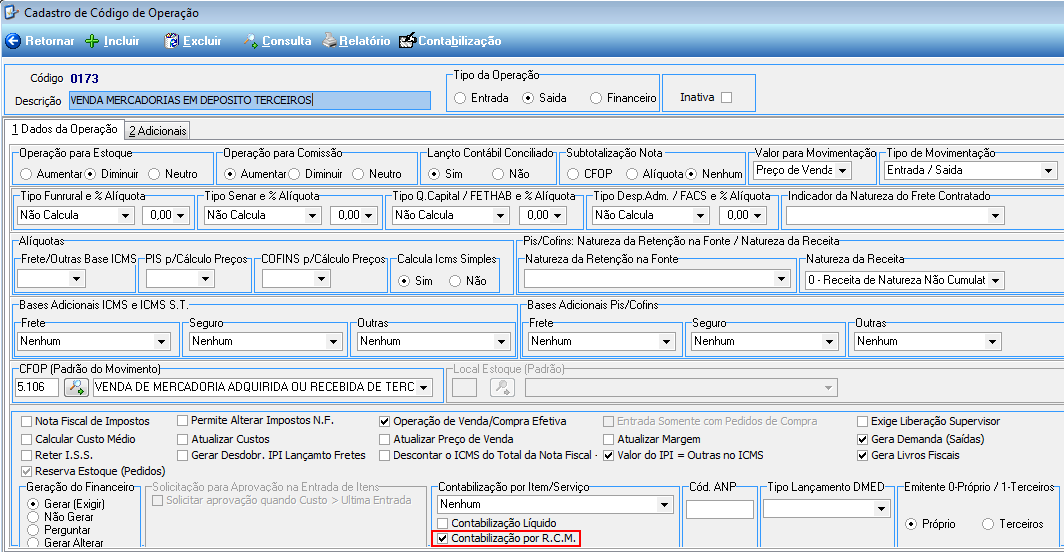Click the CFOP lookup search icon
Image resolution: width=1064 pixels, height=552 pixels.
[x=76, y=387]
